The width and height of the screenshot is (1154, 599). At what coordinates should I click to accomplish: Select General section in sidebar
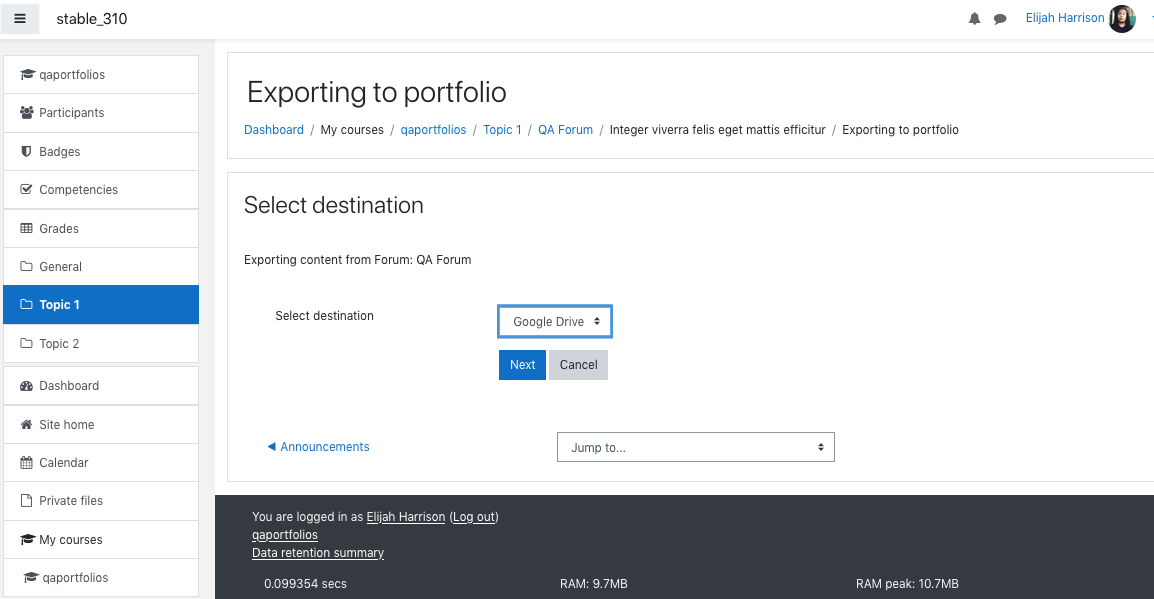tap(101, 266)
